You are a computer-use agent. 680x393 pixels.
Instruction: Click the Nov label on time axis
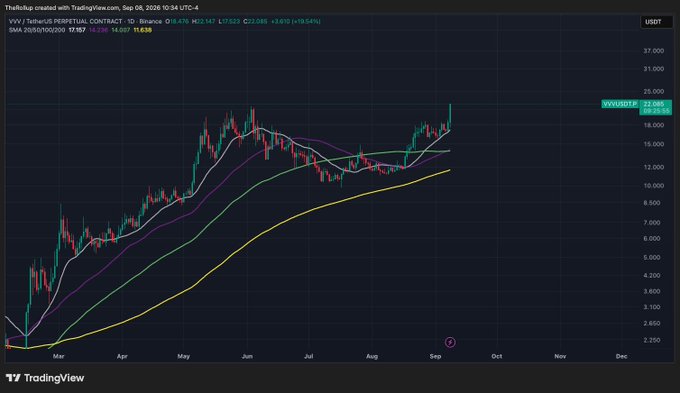coord(560,356)
